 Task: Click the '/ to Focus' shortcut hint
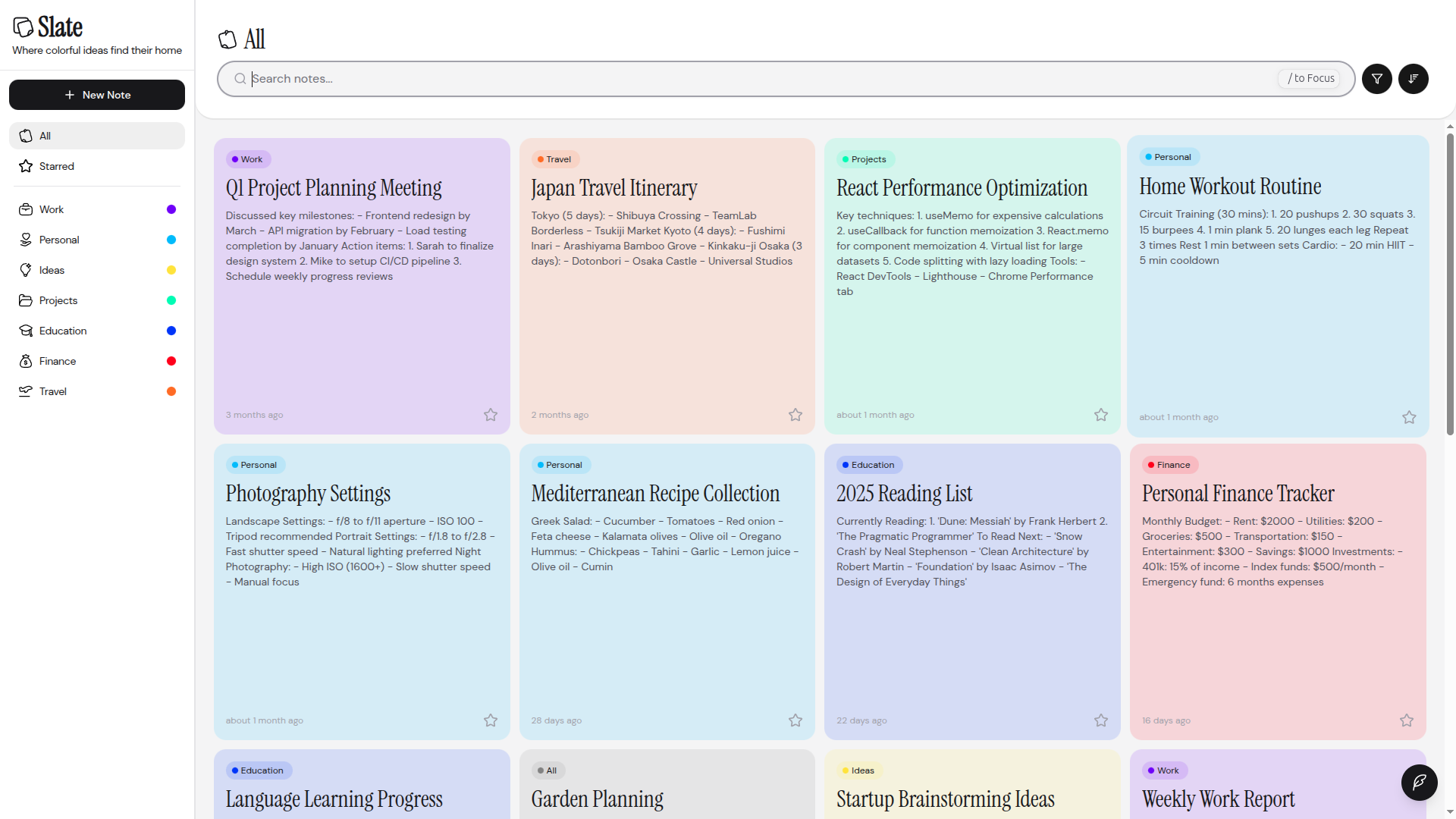pyautogui.click(x=1310, y=79)
